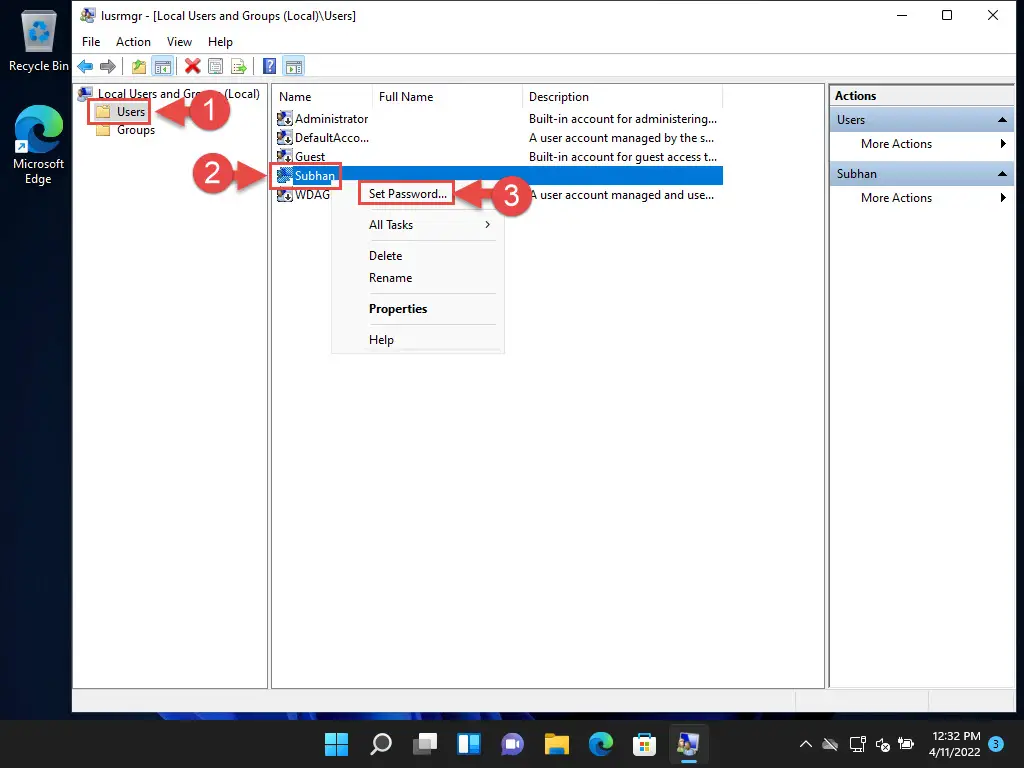Click the blue Back arrow in toolbar
Image resolution: width=1024 pixels, height=768 pixels.
[86, 67]
